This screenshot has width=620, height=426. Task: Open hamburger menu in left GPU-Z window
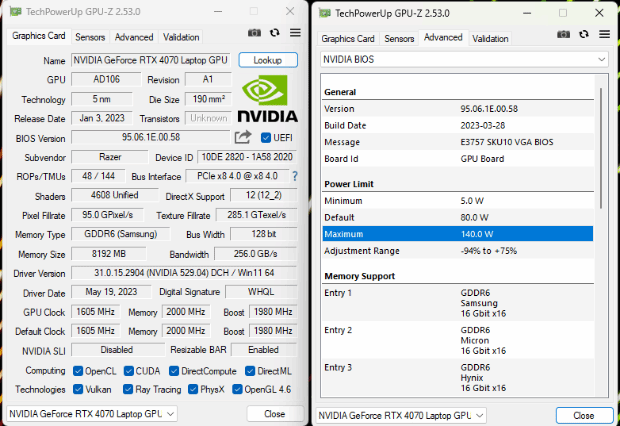tap(295, 32)
